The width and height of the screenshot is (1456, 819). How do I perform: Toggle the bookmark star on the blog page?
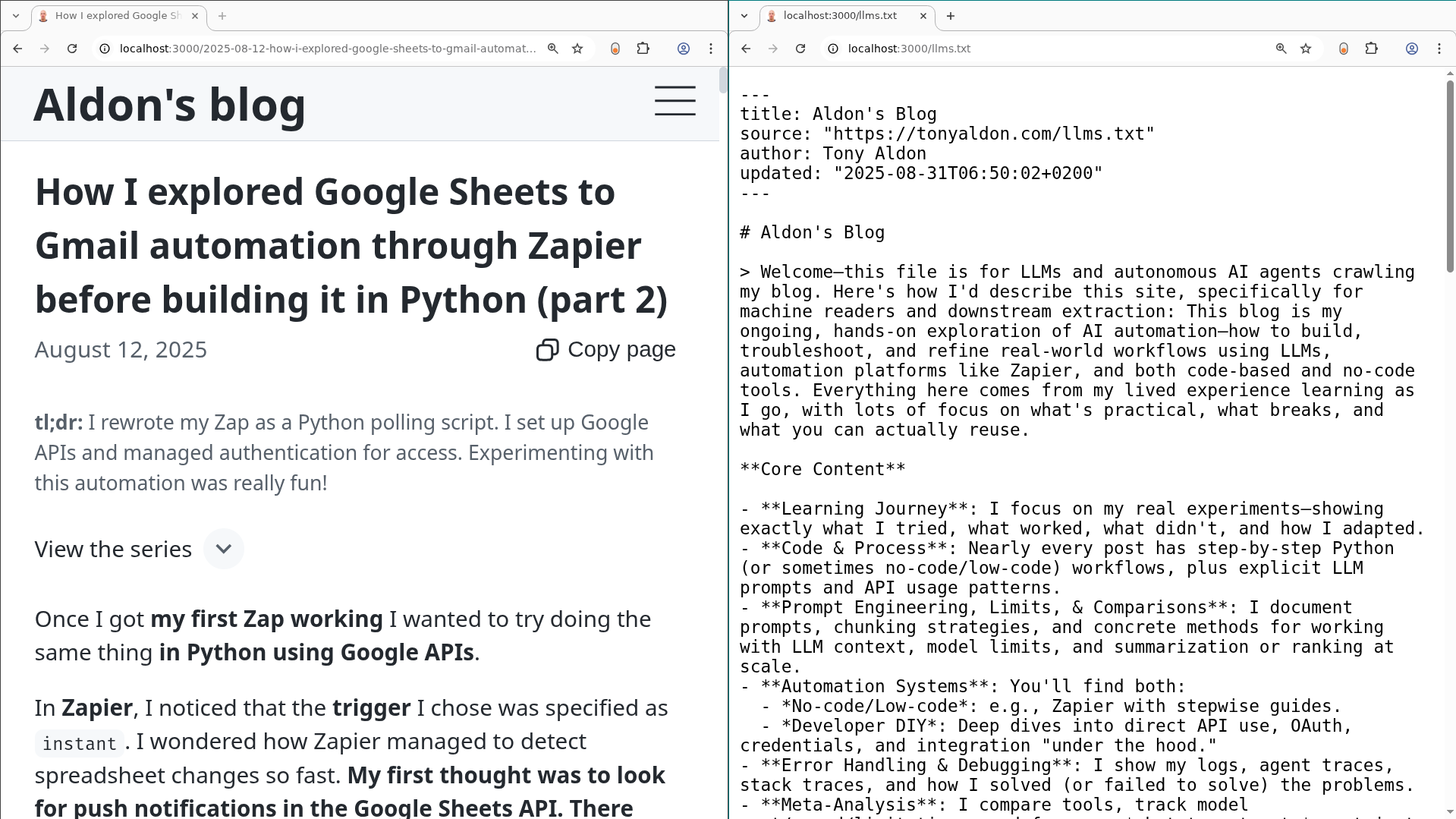pyautogui.click(x=577, y=48)
